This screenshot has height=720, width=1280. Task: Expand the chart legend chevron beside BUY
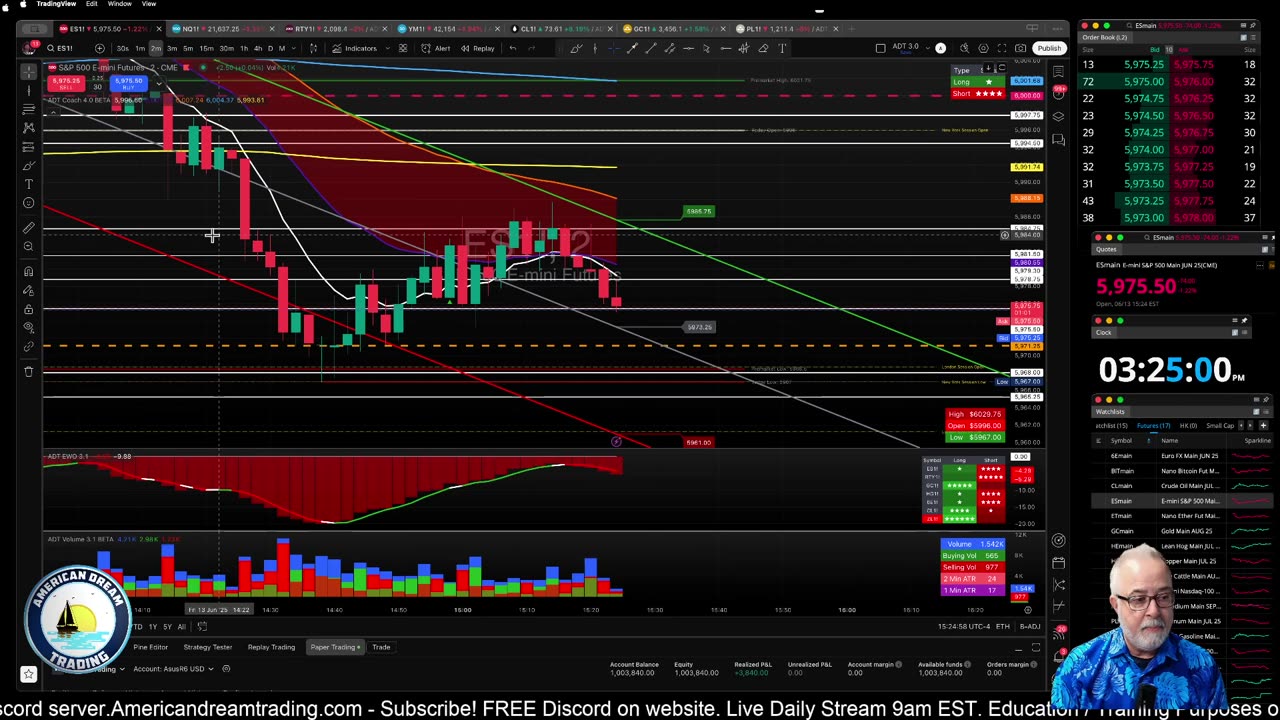159,83
